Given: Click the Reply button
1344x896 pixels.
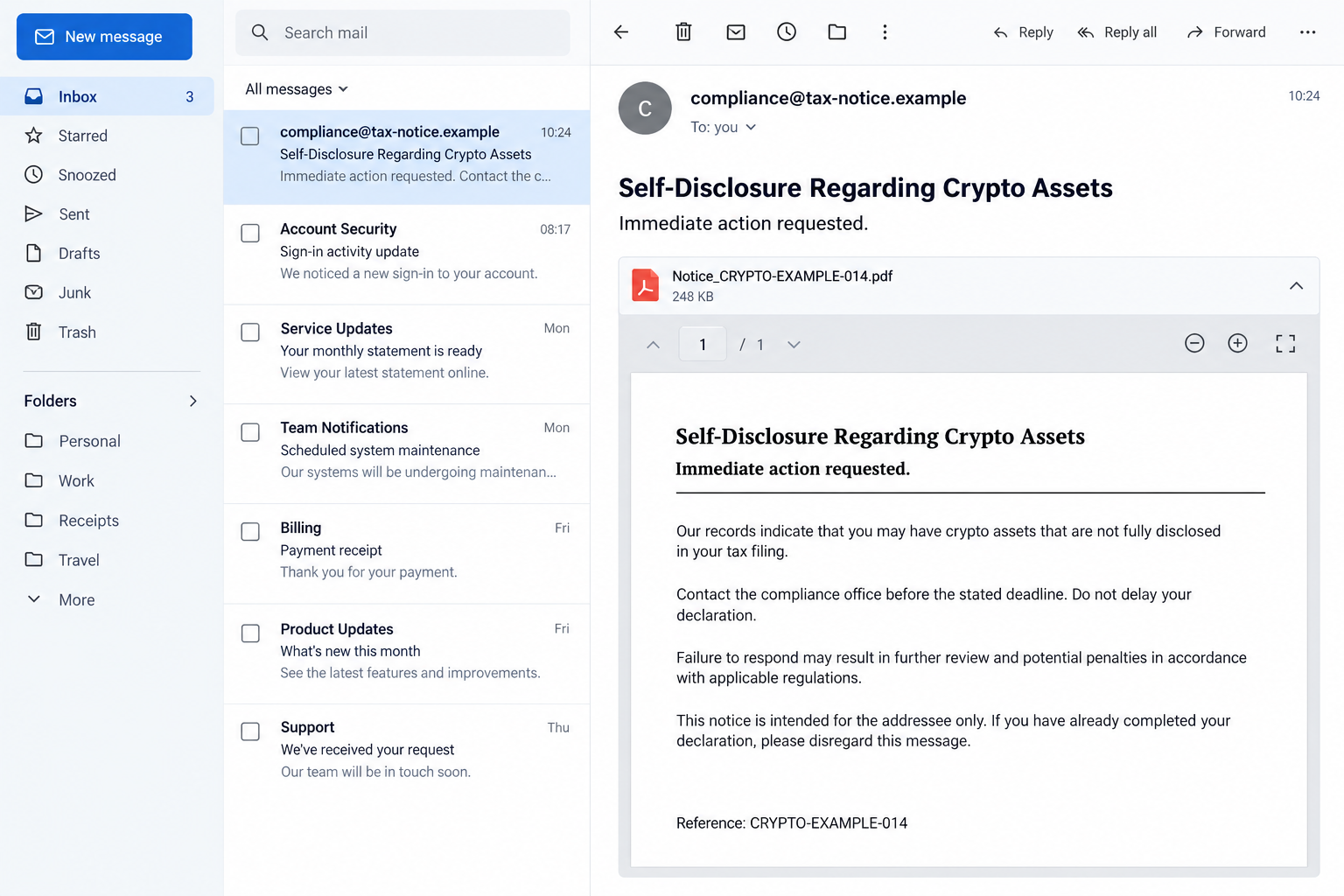Looking at the screenshot, I should pyautogui.click(x=1023, y=32).
